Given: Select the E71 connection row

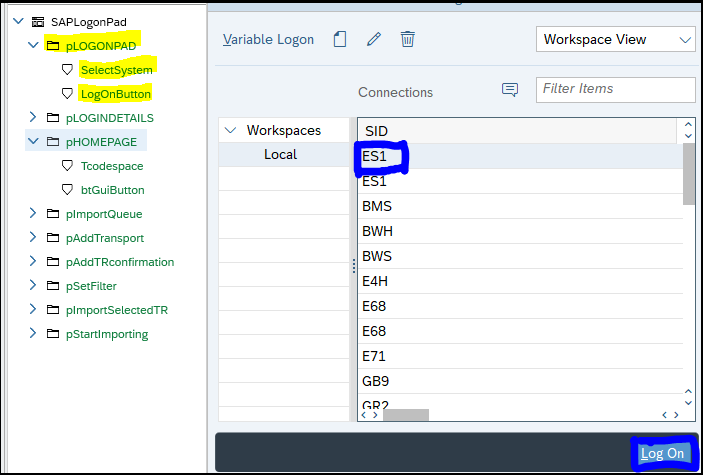Looking at the screenshot, I should point(520,356).
